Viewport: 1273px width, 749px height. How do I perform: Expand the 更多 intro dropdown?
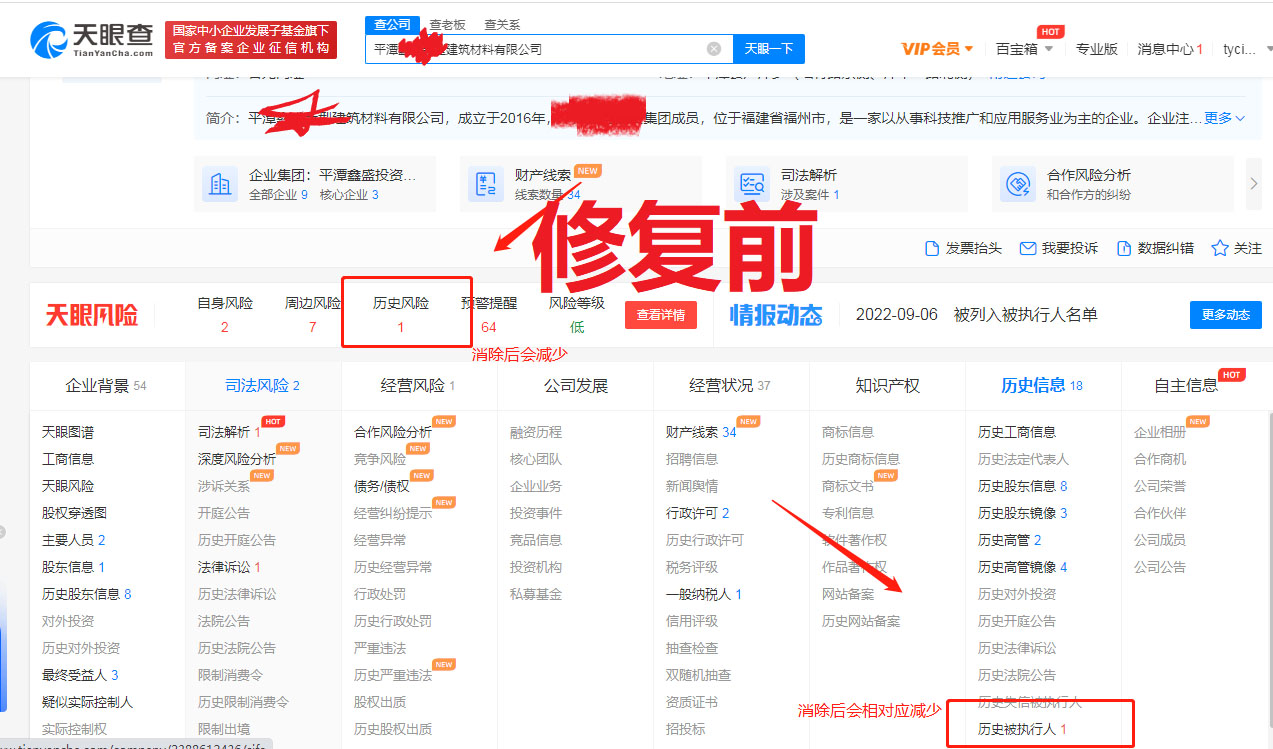click(1225, 118)
